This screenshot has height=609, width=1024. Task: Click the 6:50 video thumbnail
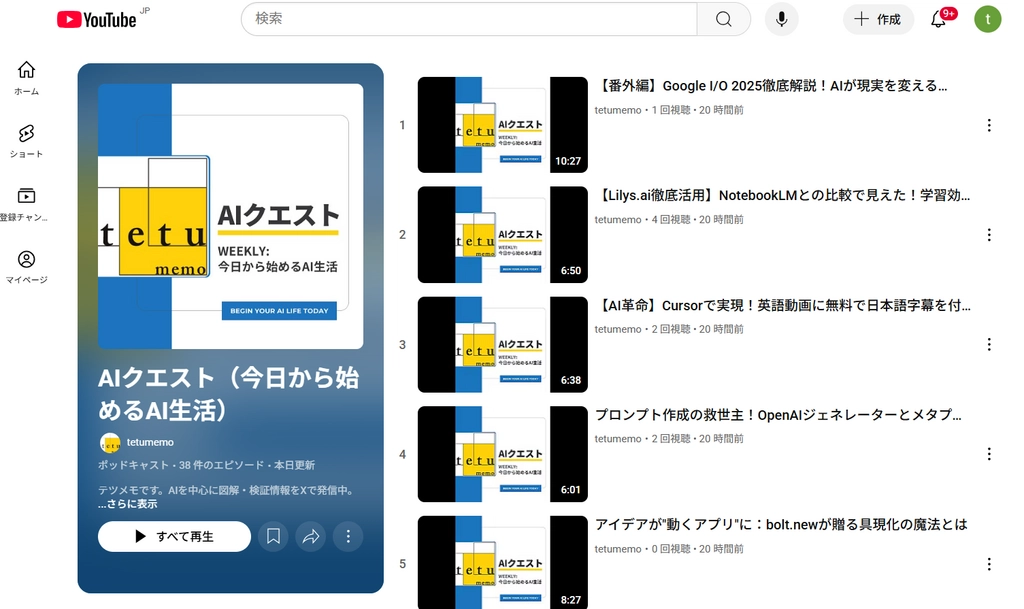coord(503,234)
